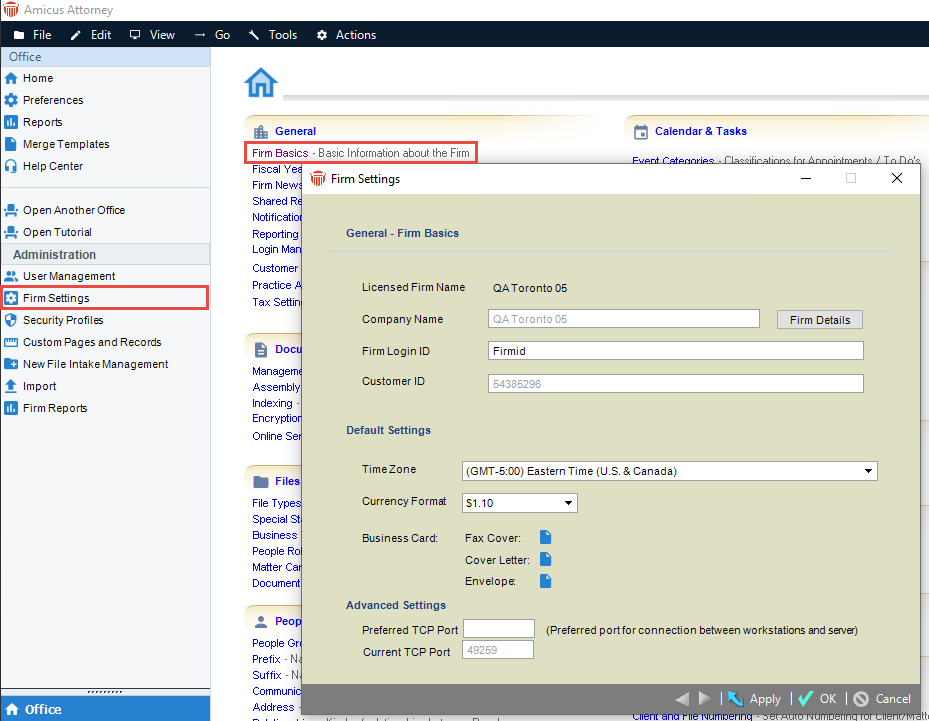The image size is (929, 721).
Task: Click the Administration sidebar section header
Action: 105,254
